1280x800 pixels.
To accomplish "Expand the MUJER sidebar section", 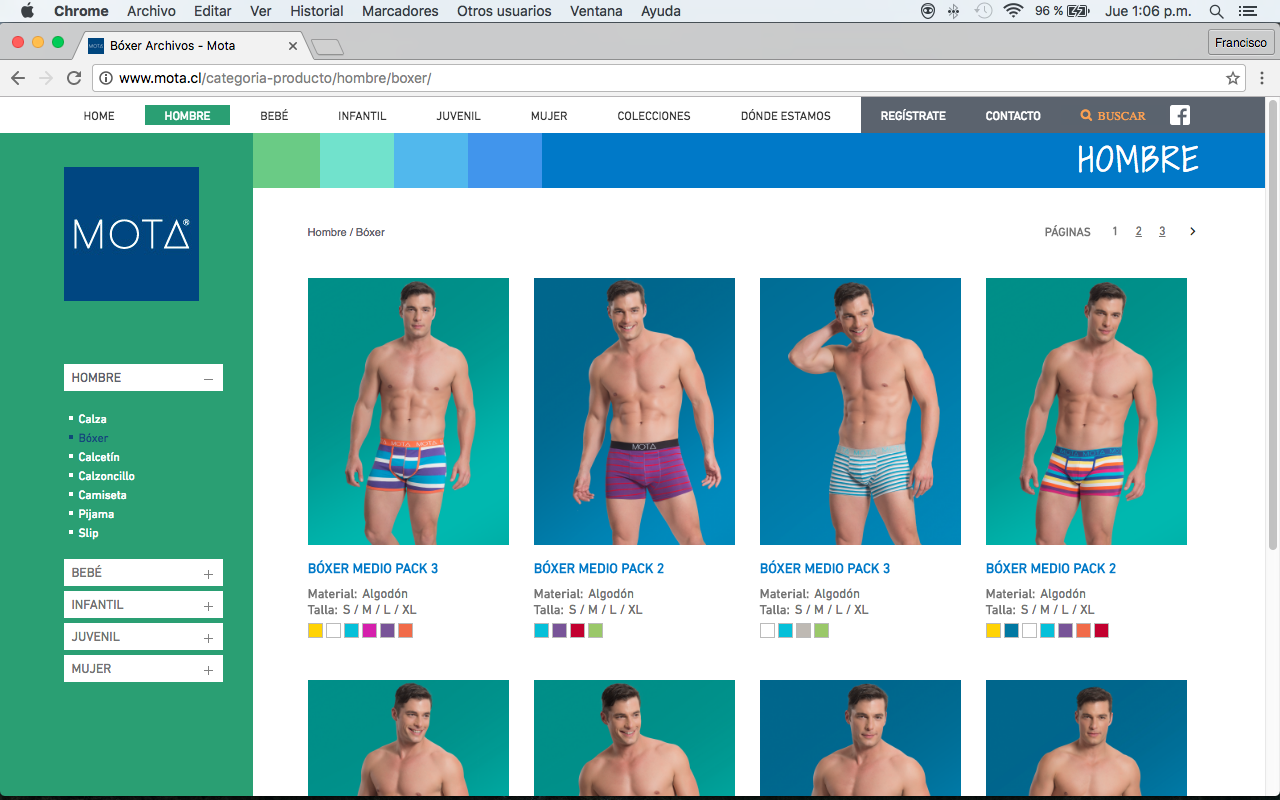I will coord(208,670).
